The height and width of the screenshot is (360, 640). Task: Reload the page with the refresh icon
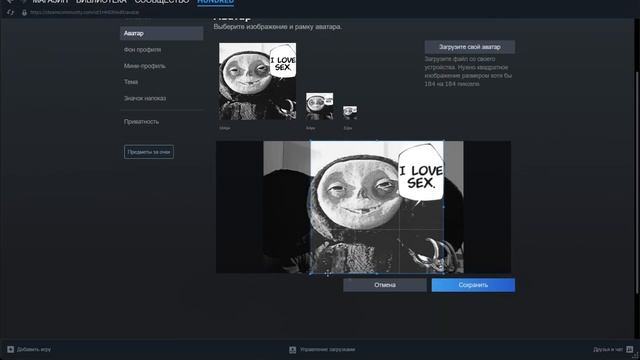(x=11, y=13)
